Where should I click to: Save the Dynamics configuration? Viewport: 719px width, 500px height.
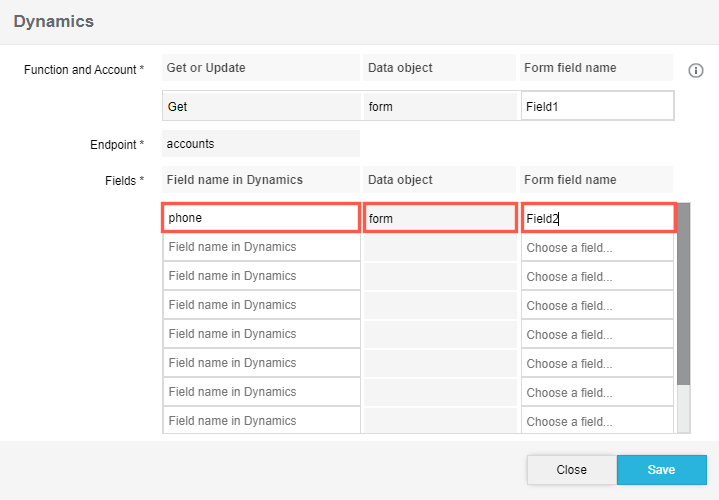661,470
